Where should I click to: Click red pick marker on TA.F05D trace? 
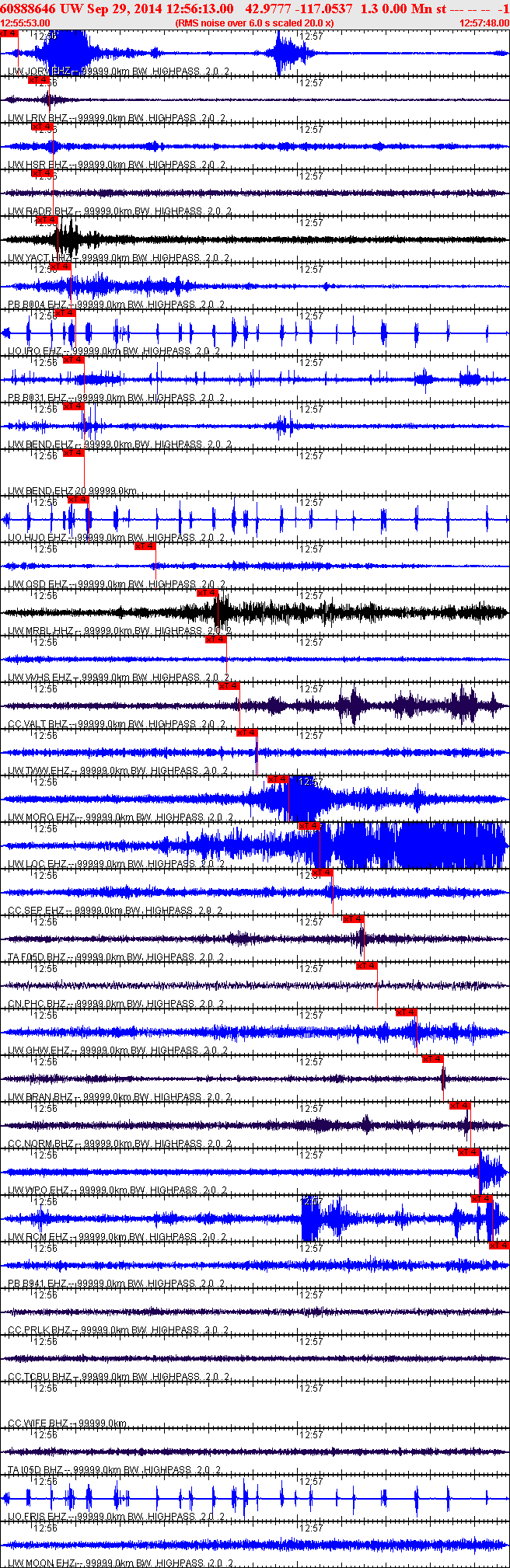354,919
